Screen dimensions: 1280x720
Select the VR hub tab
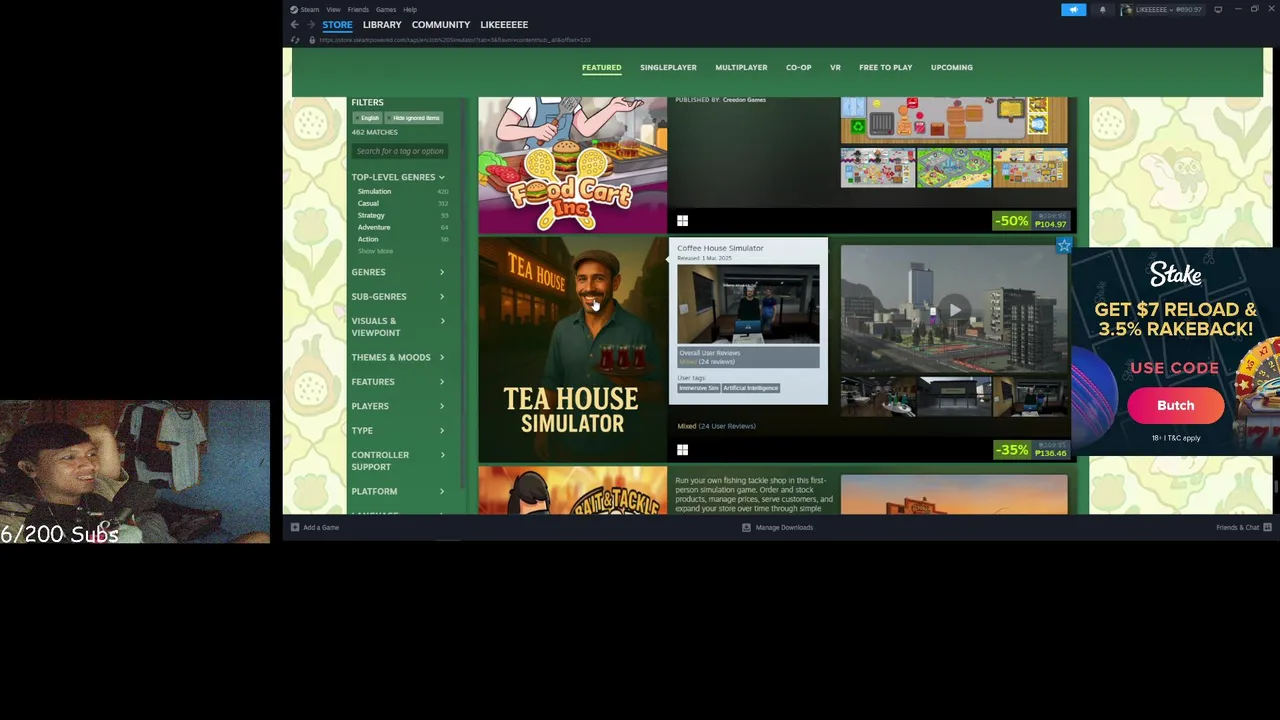click(x=835, y=67)
